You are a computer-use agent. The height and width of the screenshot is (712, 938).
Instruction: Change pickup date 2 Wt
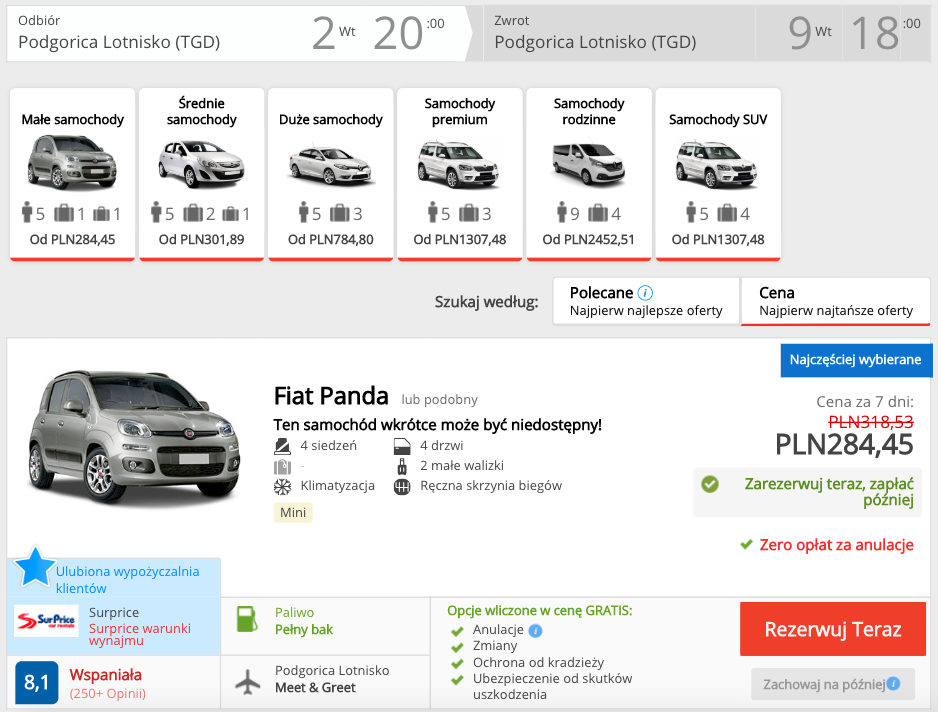tap(333, 33)
